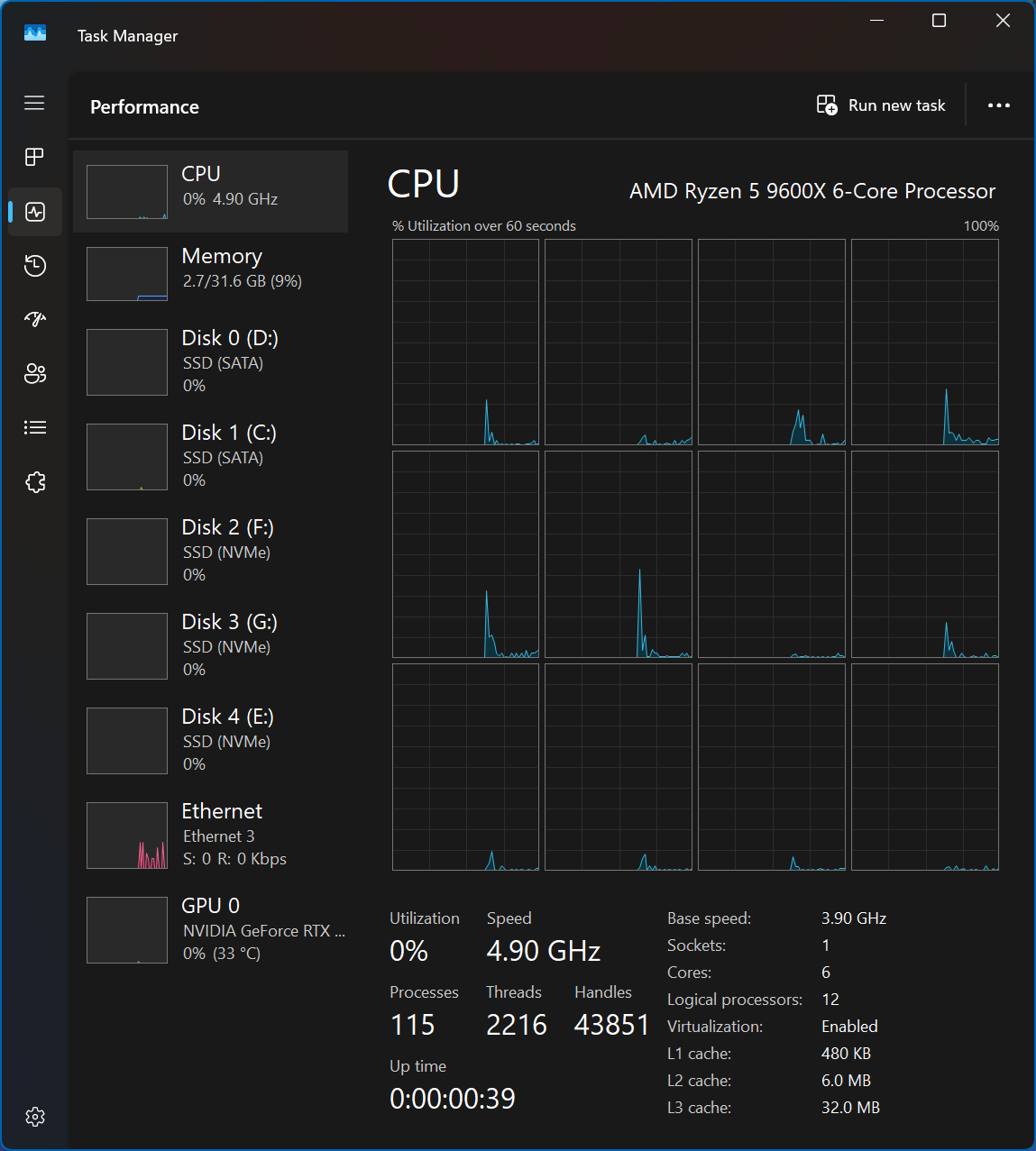Image resolution: width=1036 pixels, height=1151 pixels.
Task: Select GPU 0 NVIDIA GeForce entry
Action: tap(210, 930)
